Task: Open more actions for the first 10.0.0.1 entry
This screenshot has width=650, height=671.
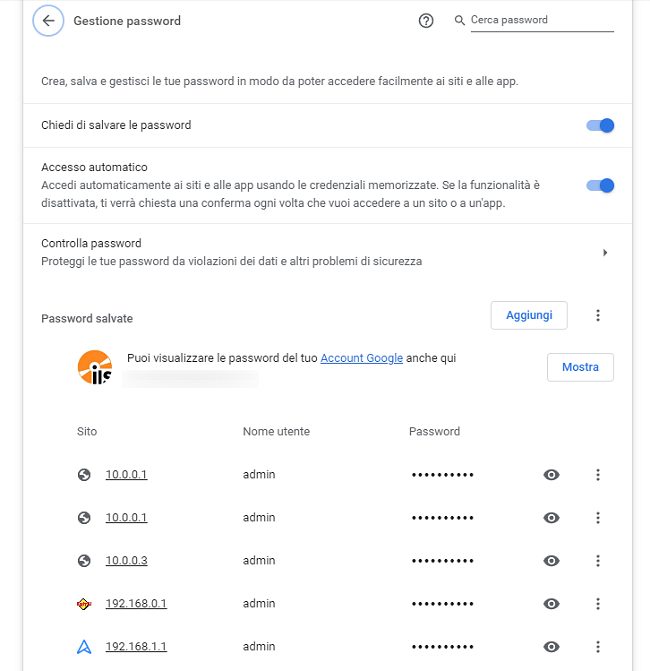Action: [598, 475]
